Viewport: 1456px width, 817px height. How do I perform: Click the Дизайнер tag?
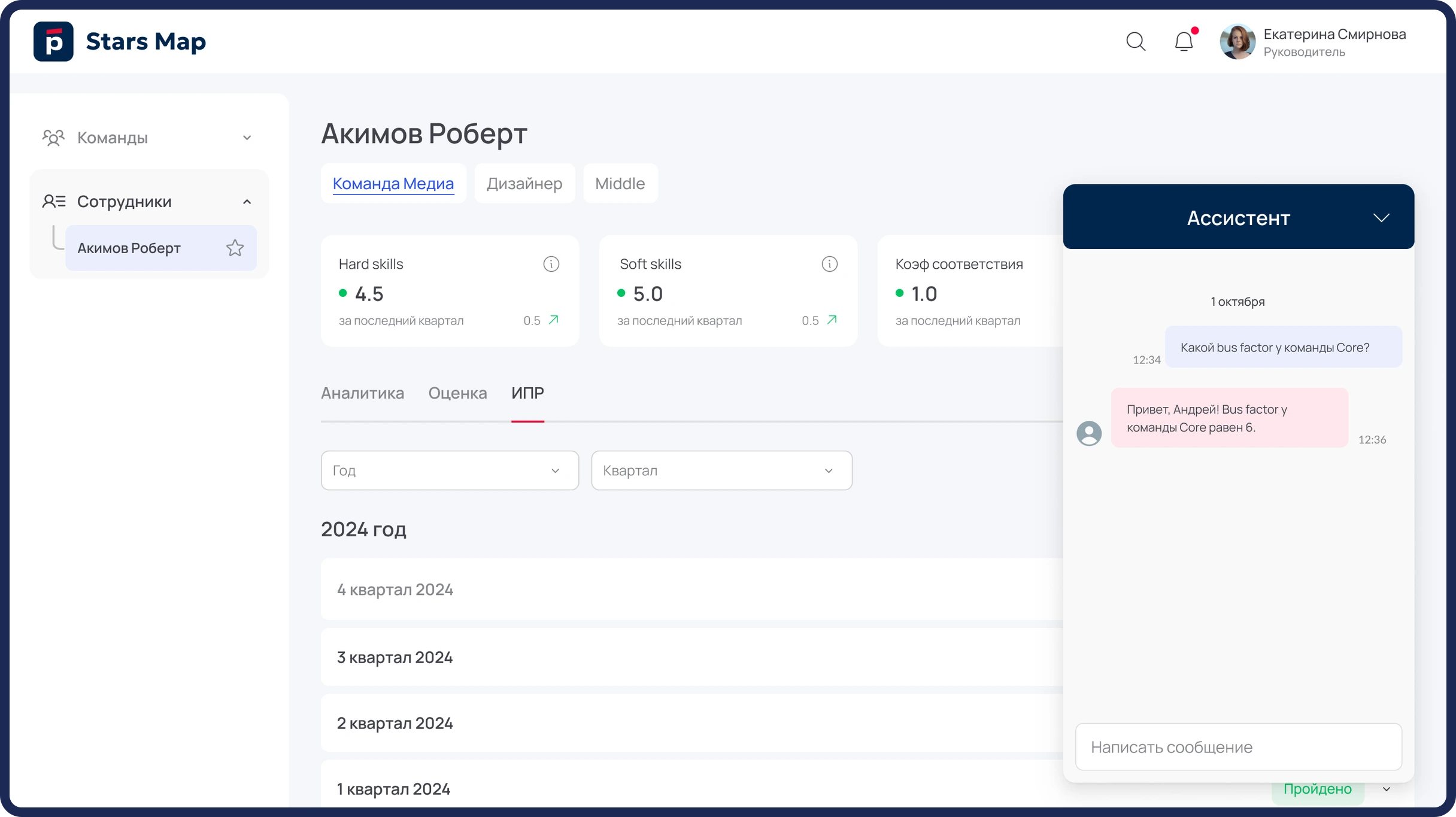pyautogui.click(x=524, y=183)
